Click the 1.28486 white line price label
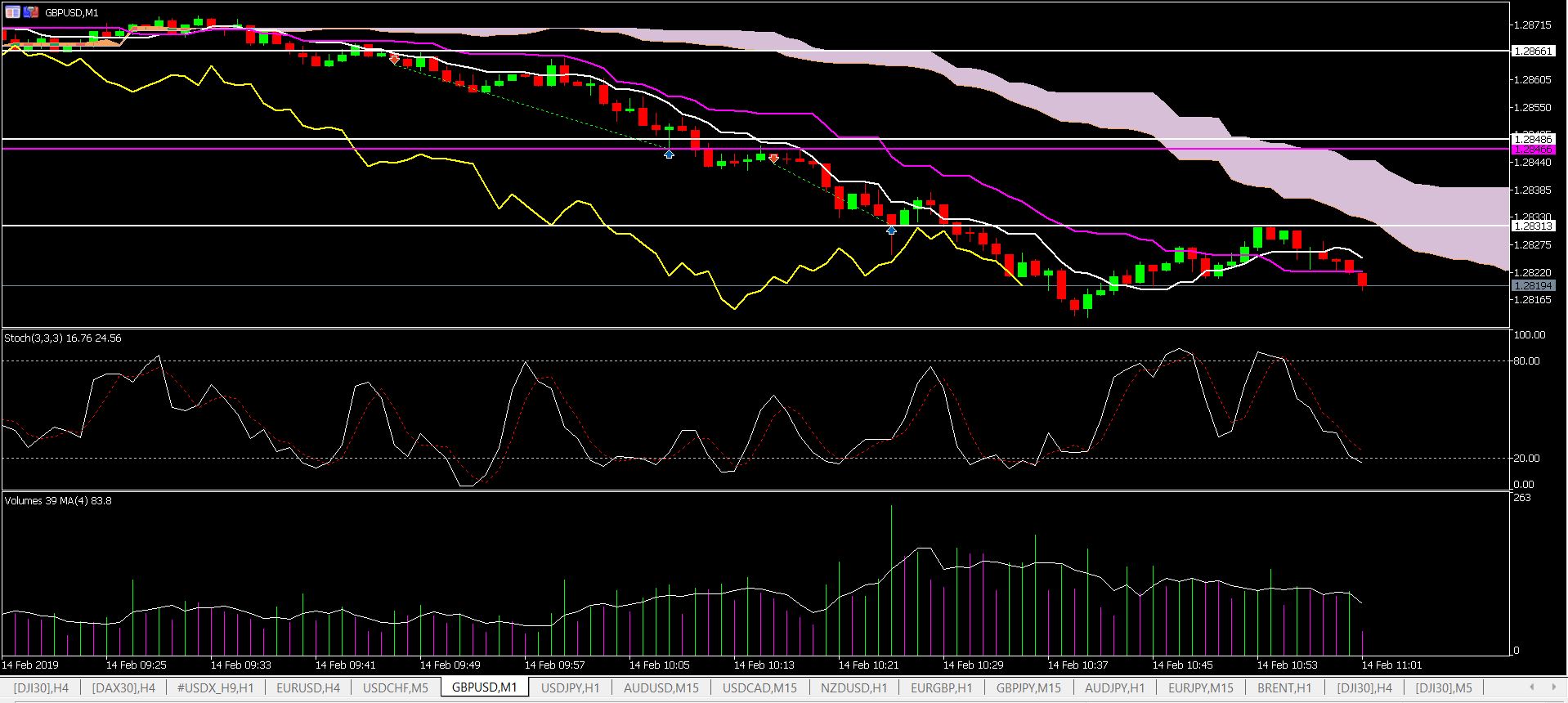Image resolution: width=1568 pixels, height=703 pixels. tap(1533, 140)
